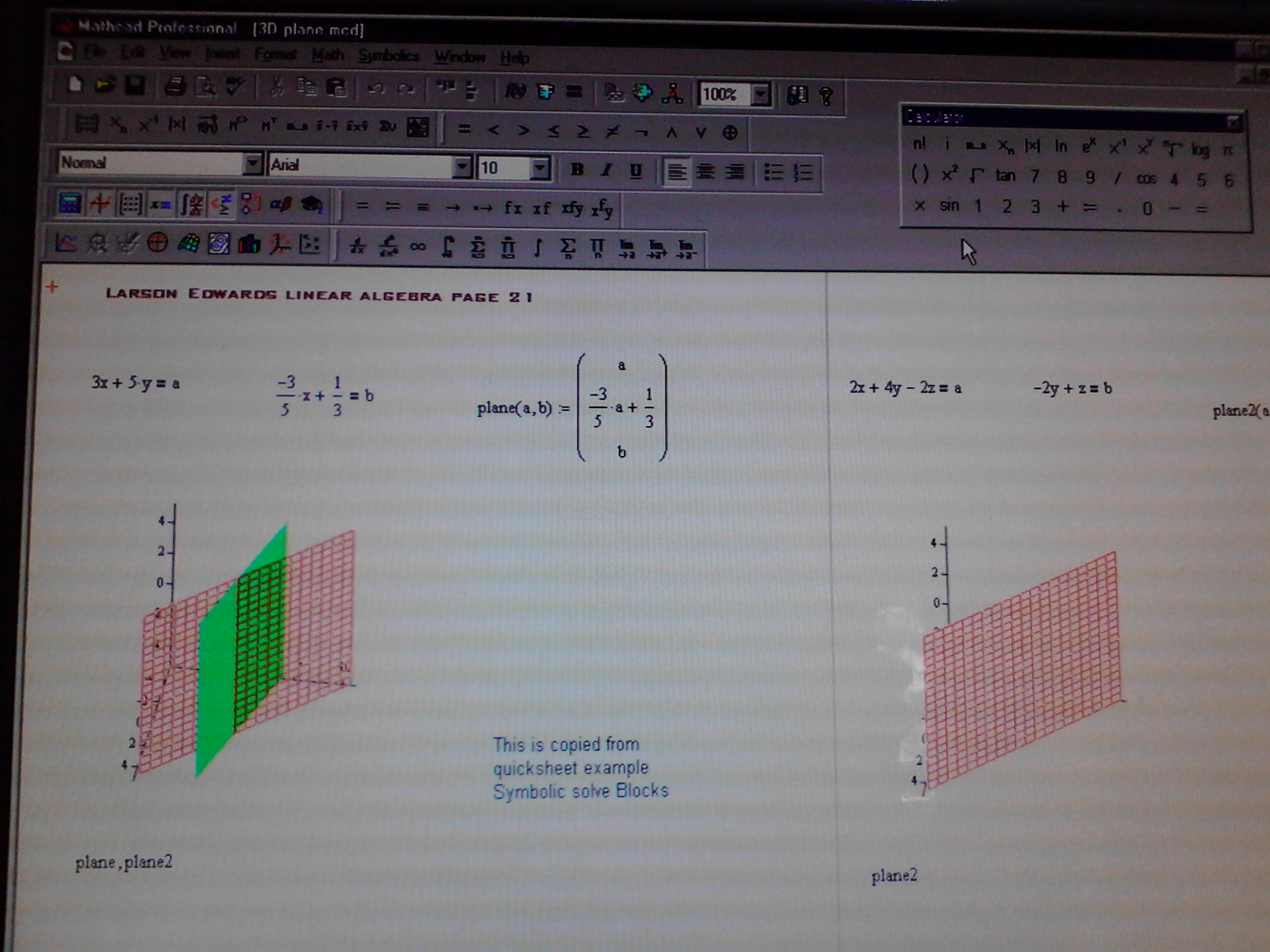Insert a surface plot from graph toolbar
This screenshot has height=952, width=1270.
tap(189, 244)
